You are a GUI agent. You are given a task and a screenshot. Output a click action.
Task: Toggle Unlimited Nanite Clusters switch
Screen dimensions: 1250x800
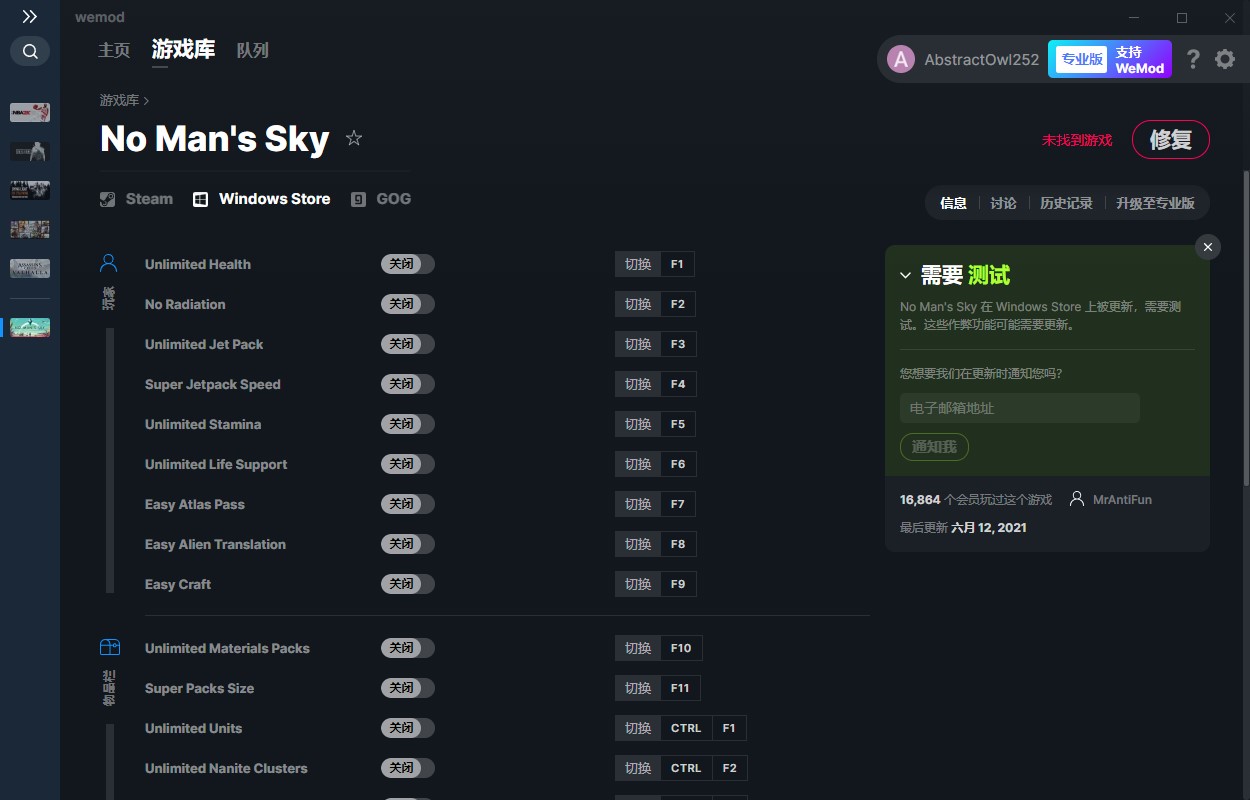point(408,768)
